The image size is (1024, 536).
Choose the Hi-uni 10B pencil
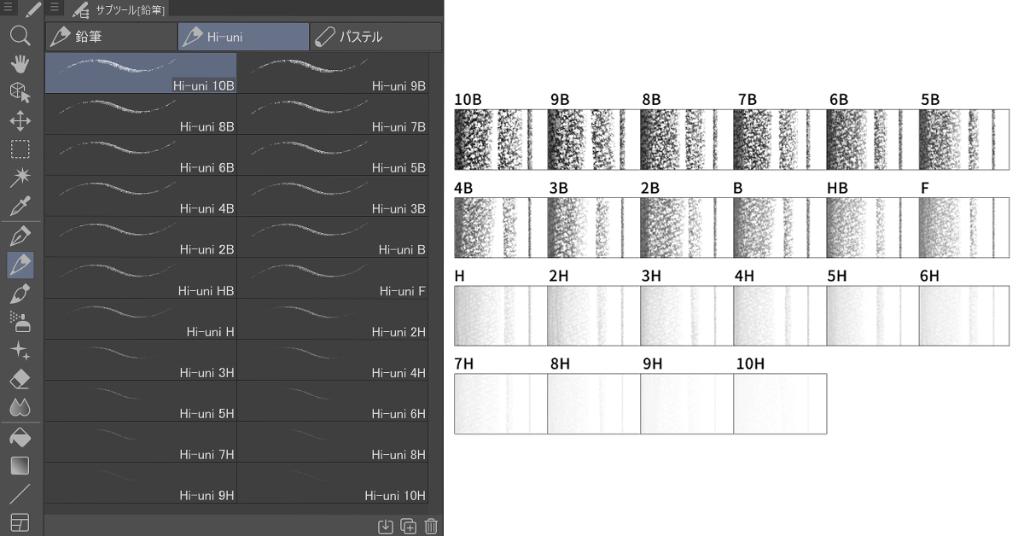coord(140,73)
